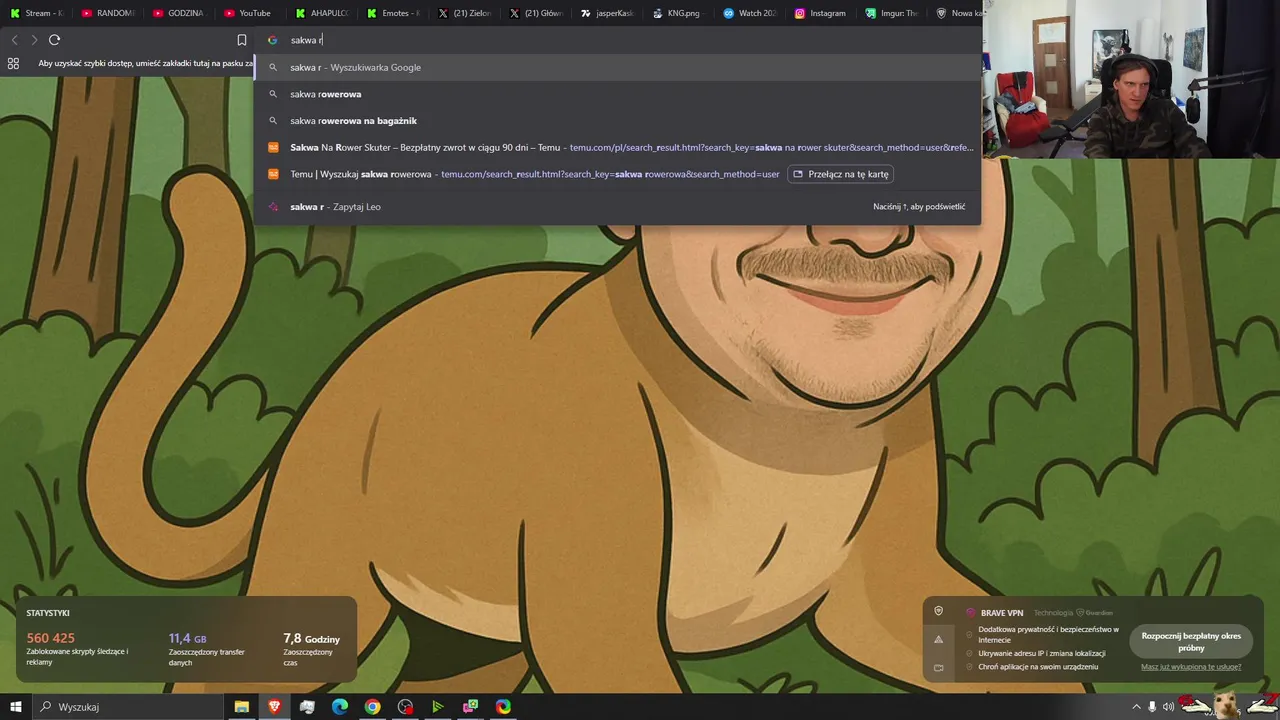Open Microsoft Edge from the taskbar
The height and width of the screenshot is (720, 1280).
(340, 707)
